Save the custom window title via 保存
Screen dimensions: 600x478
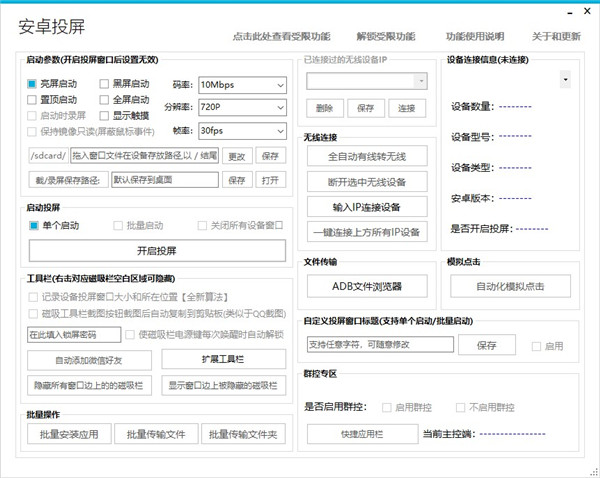point(487,345)
